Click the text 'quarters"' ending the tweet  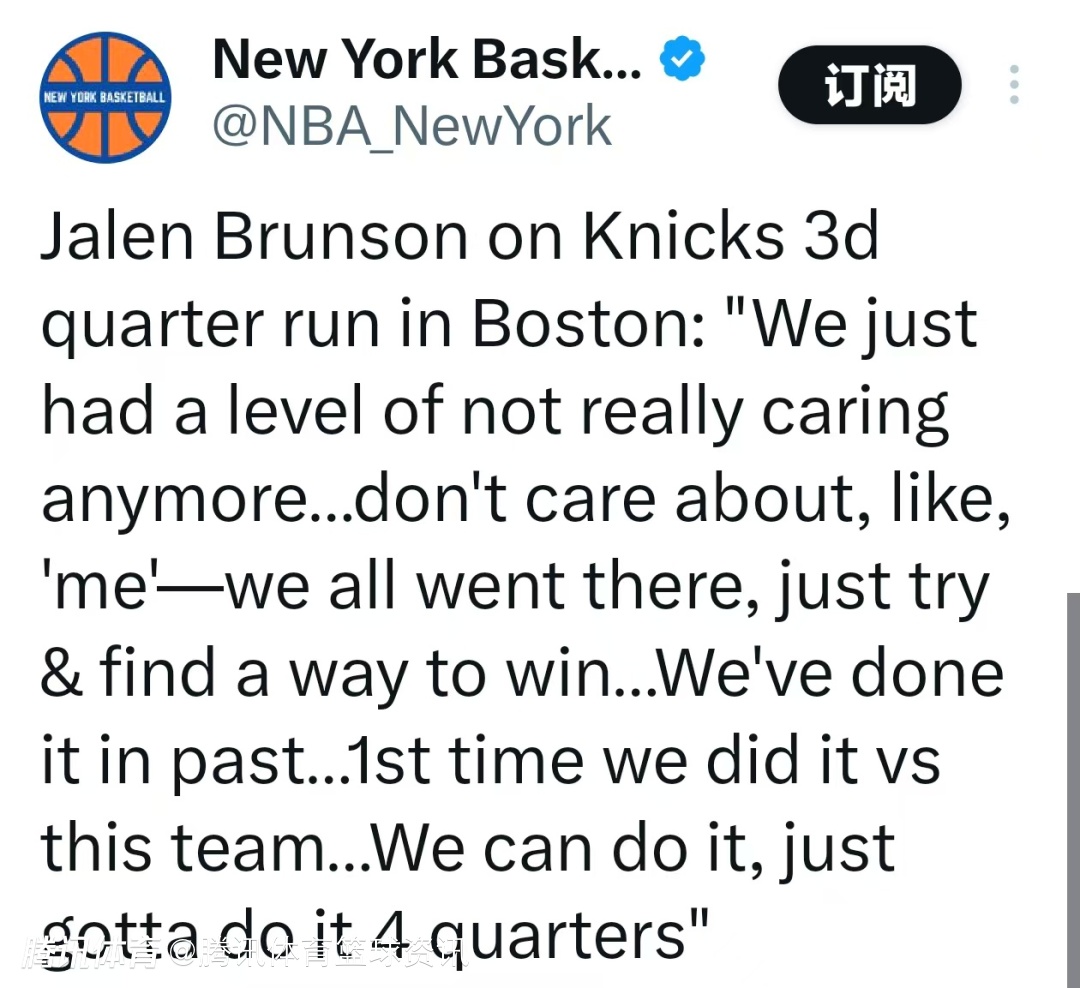coord(583,937)
